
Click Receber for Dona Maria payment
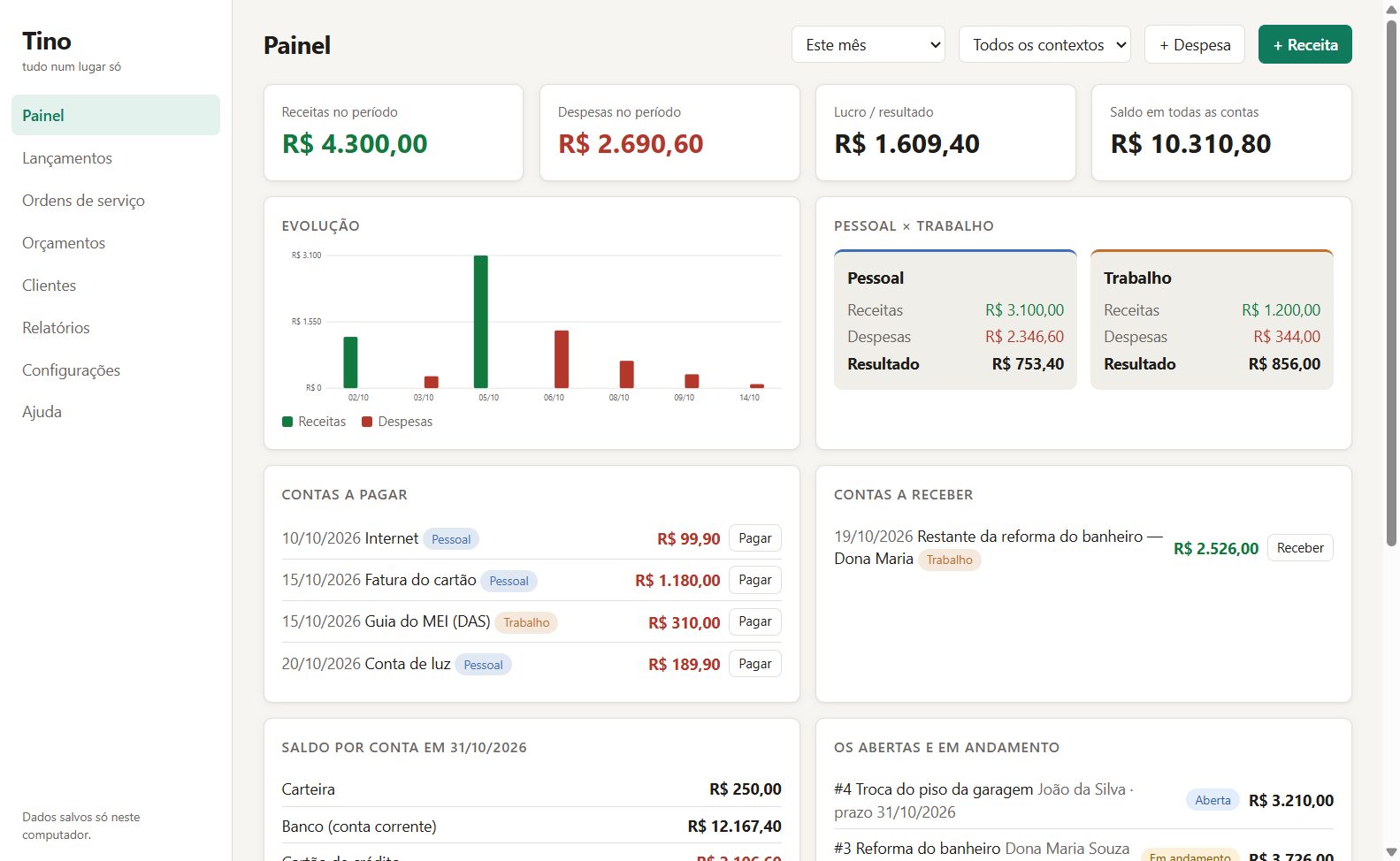pos(1300,548)
